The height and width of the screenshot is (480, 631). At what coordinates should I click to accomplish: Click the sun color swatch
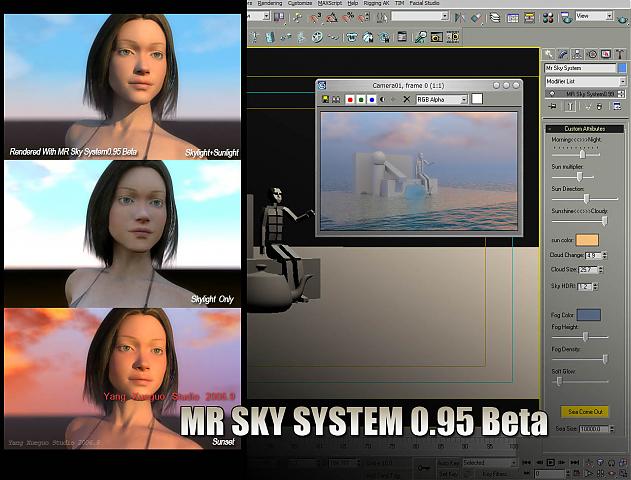click(x=587, y=240)
